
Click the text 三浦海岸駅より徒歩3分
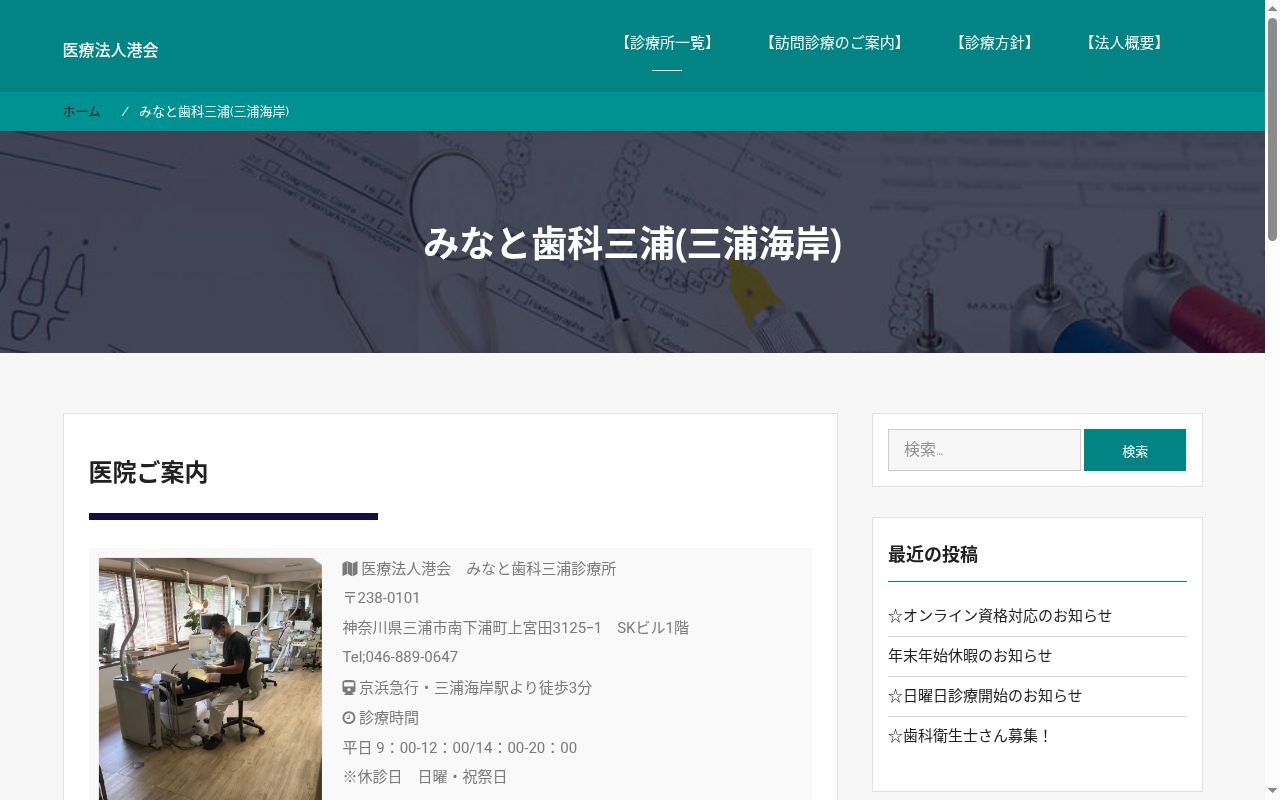click(513, 688)
